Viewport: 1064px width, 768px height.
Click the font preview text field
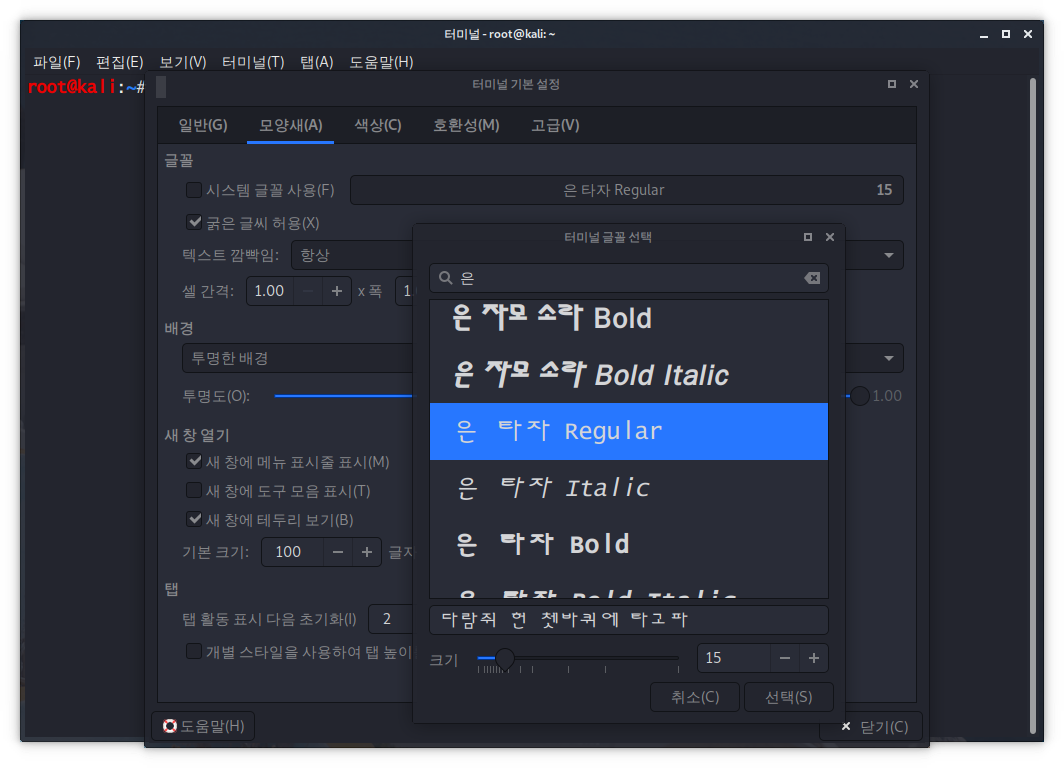point(628,620)
